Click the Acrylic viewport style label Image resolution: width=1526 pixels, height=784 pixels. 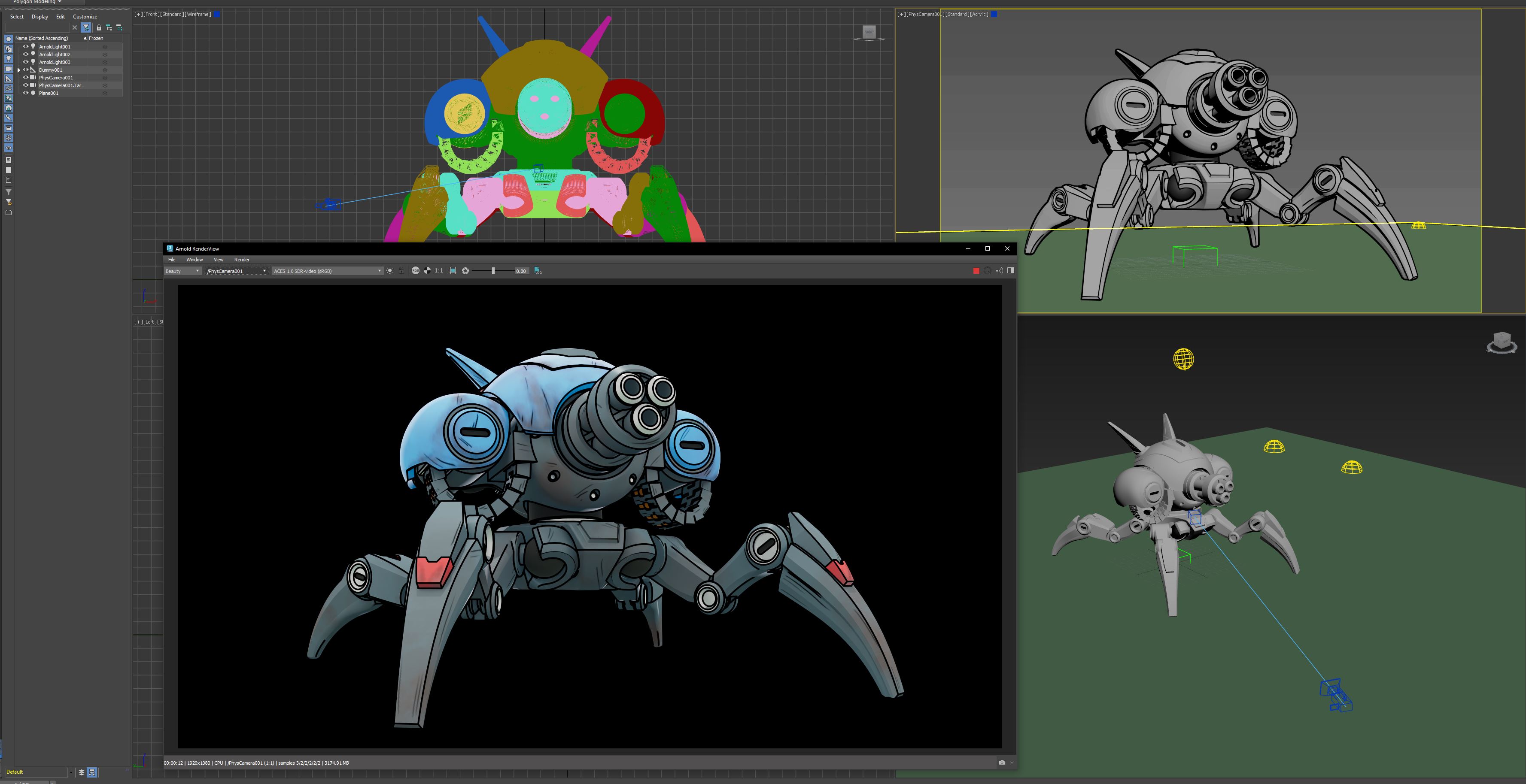(x=979, y=14)
